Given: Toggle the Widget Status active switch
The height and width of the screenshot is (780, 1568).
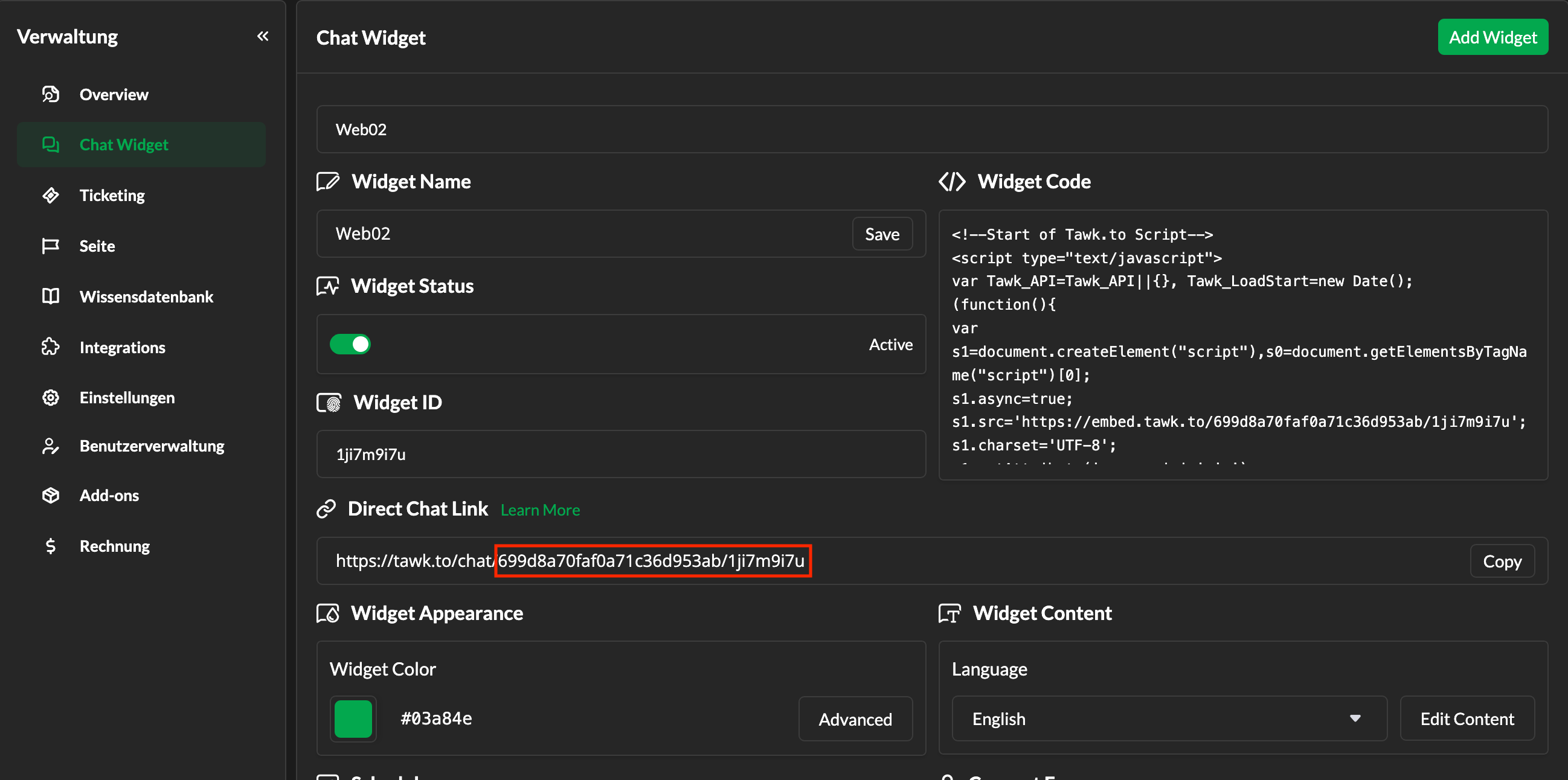Looking at the screenshot, I should click(x=350, y=344).
